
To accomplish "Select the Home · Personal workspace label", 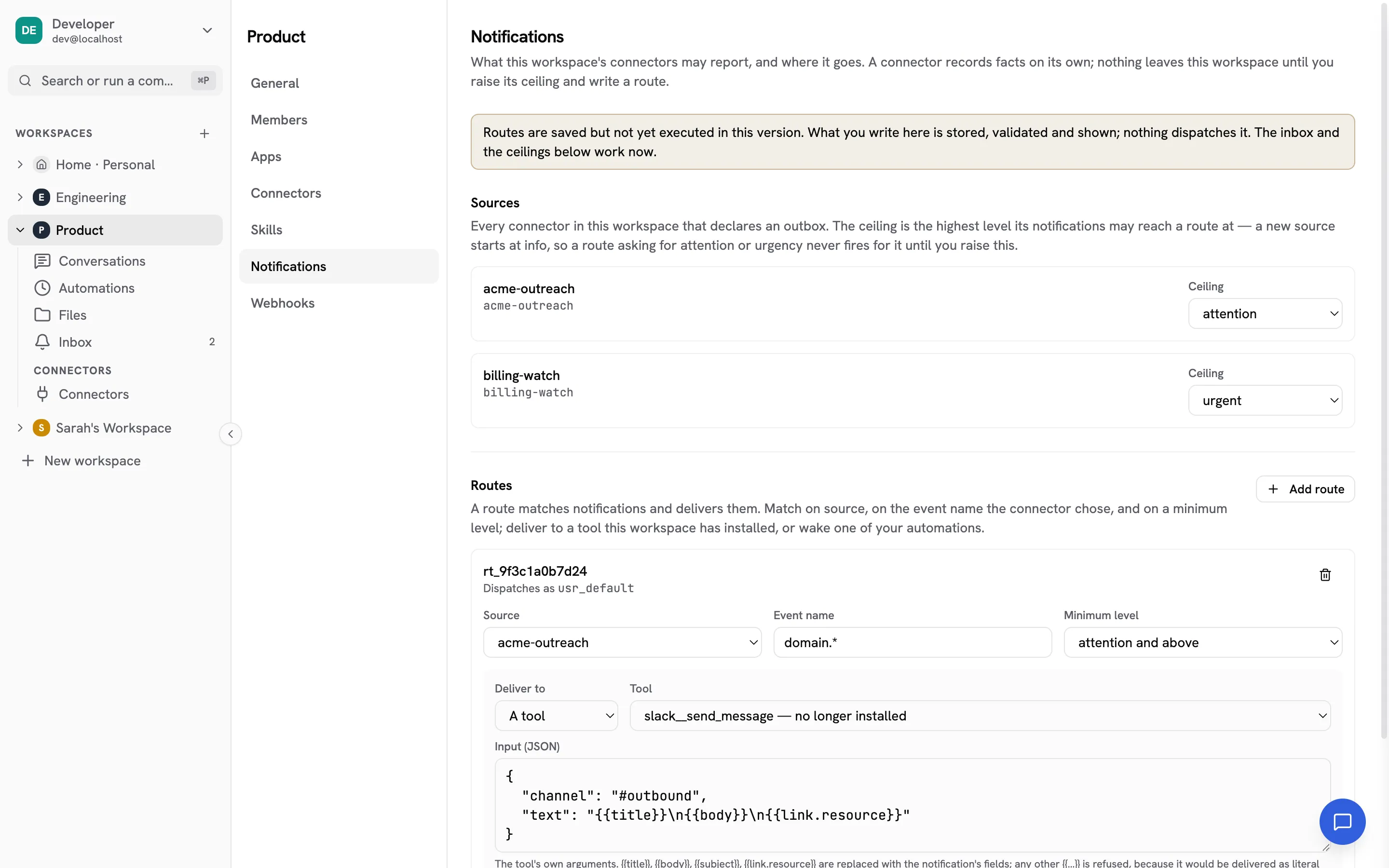I will (x=105, y=165).
